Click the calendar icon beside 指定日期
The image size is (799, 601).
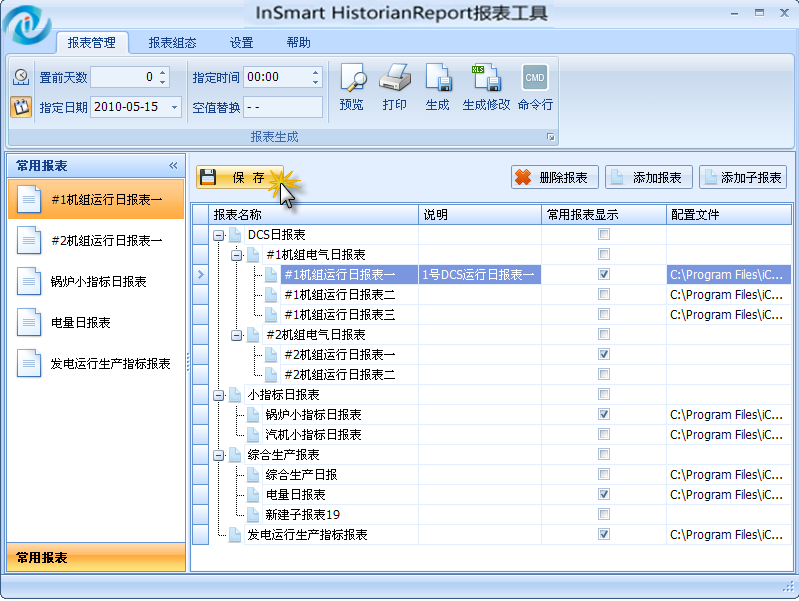[21, 107]
